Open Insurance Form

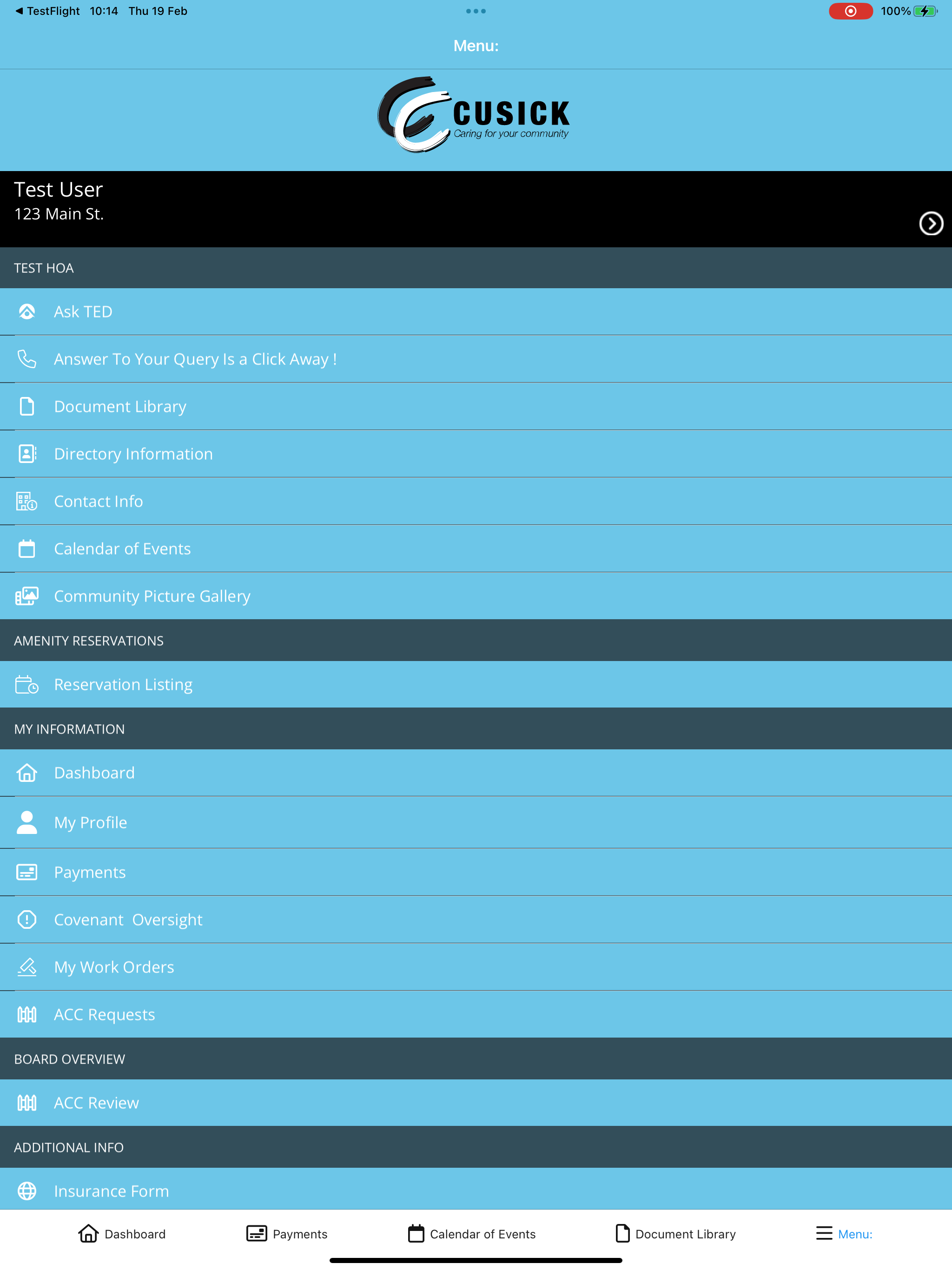(x=476, y=1189)
